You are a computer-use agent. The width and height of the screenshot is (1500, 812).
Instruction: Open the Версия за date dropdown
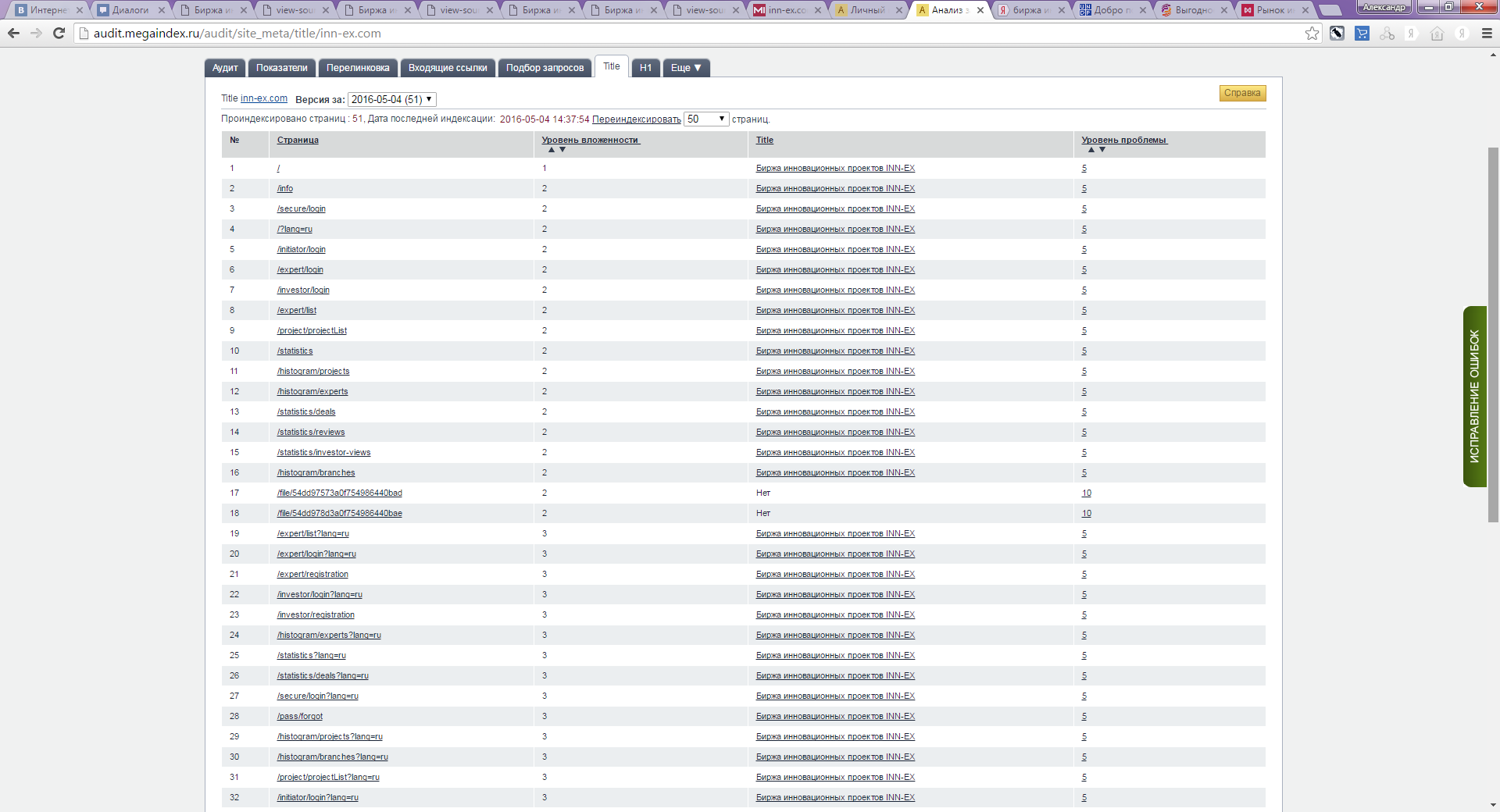[391, 99]
